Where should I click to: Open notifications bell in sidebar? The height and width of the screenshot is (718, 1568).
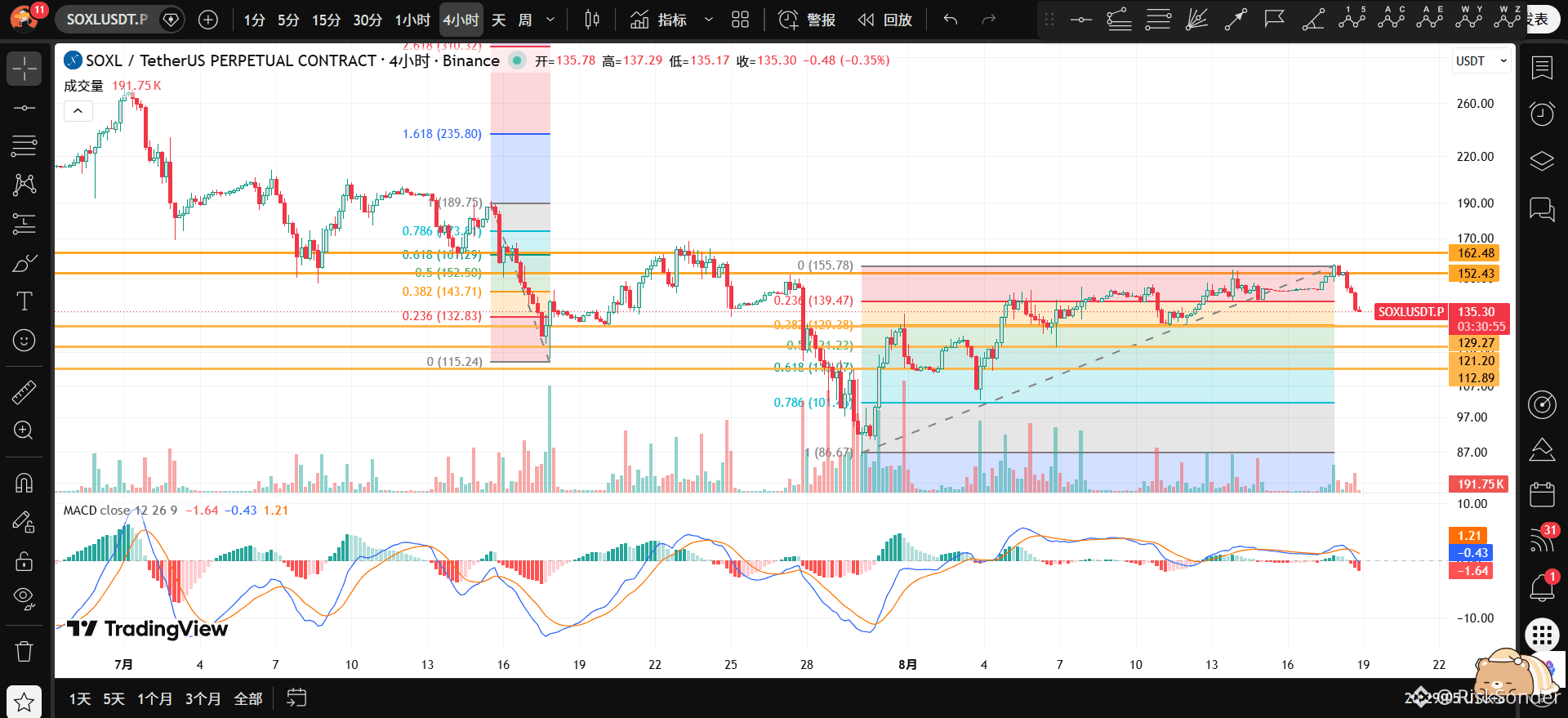pyautogui.click(x=1542, y=587)
